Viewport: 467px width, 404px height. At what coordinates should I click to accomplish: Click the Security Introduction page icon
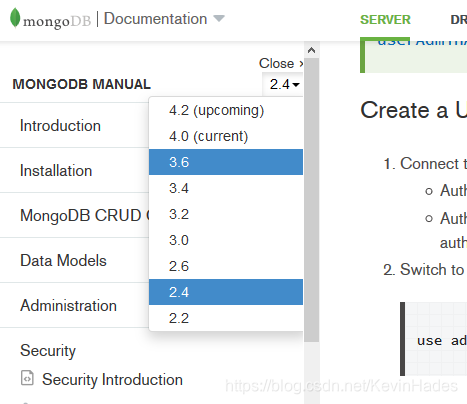click(x=27, y=378)
